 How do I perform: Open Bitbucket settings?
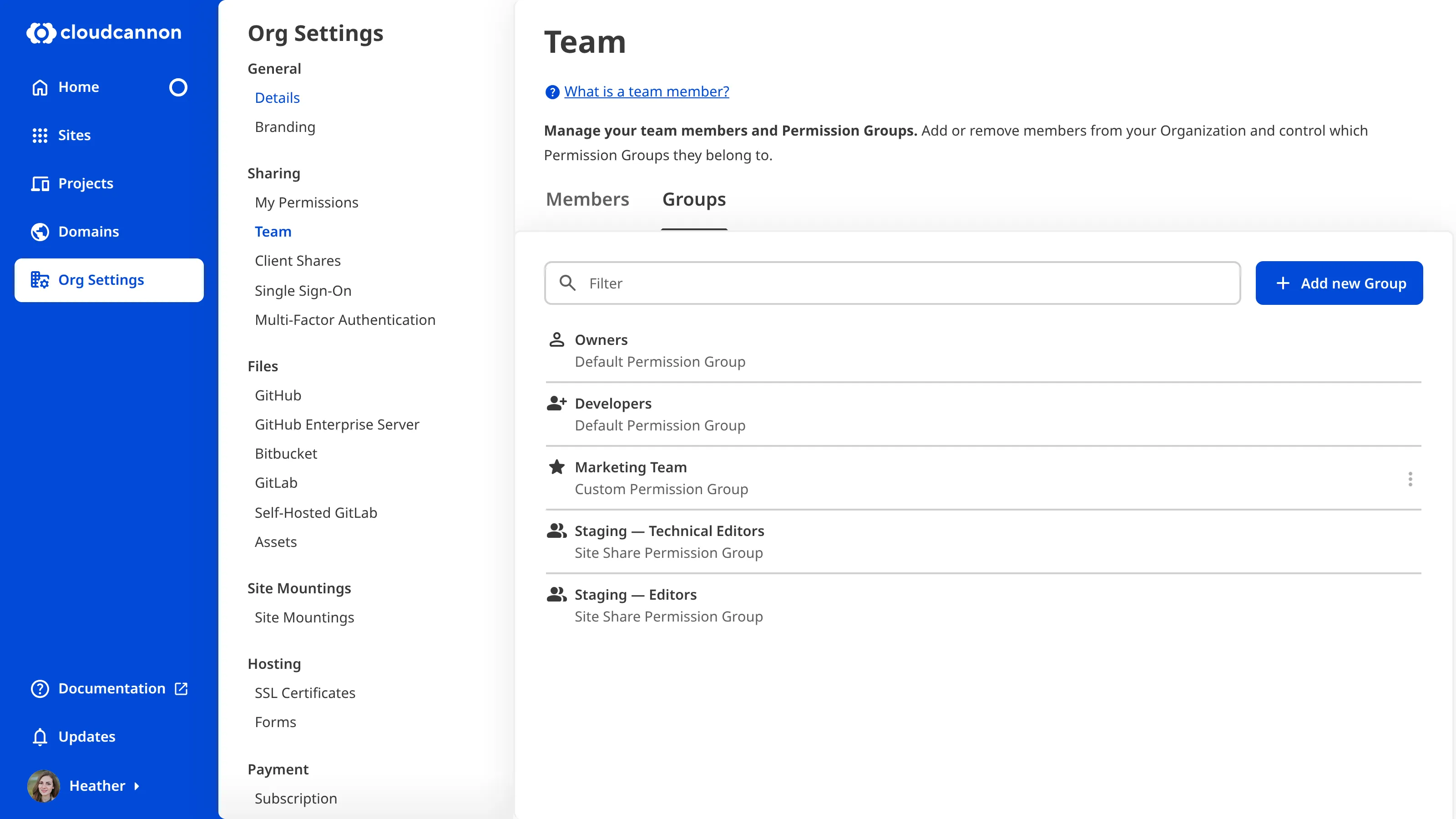coord(285,454)
